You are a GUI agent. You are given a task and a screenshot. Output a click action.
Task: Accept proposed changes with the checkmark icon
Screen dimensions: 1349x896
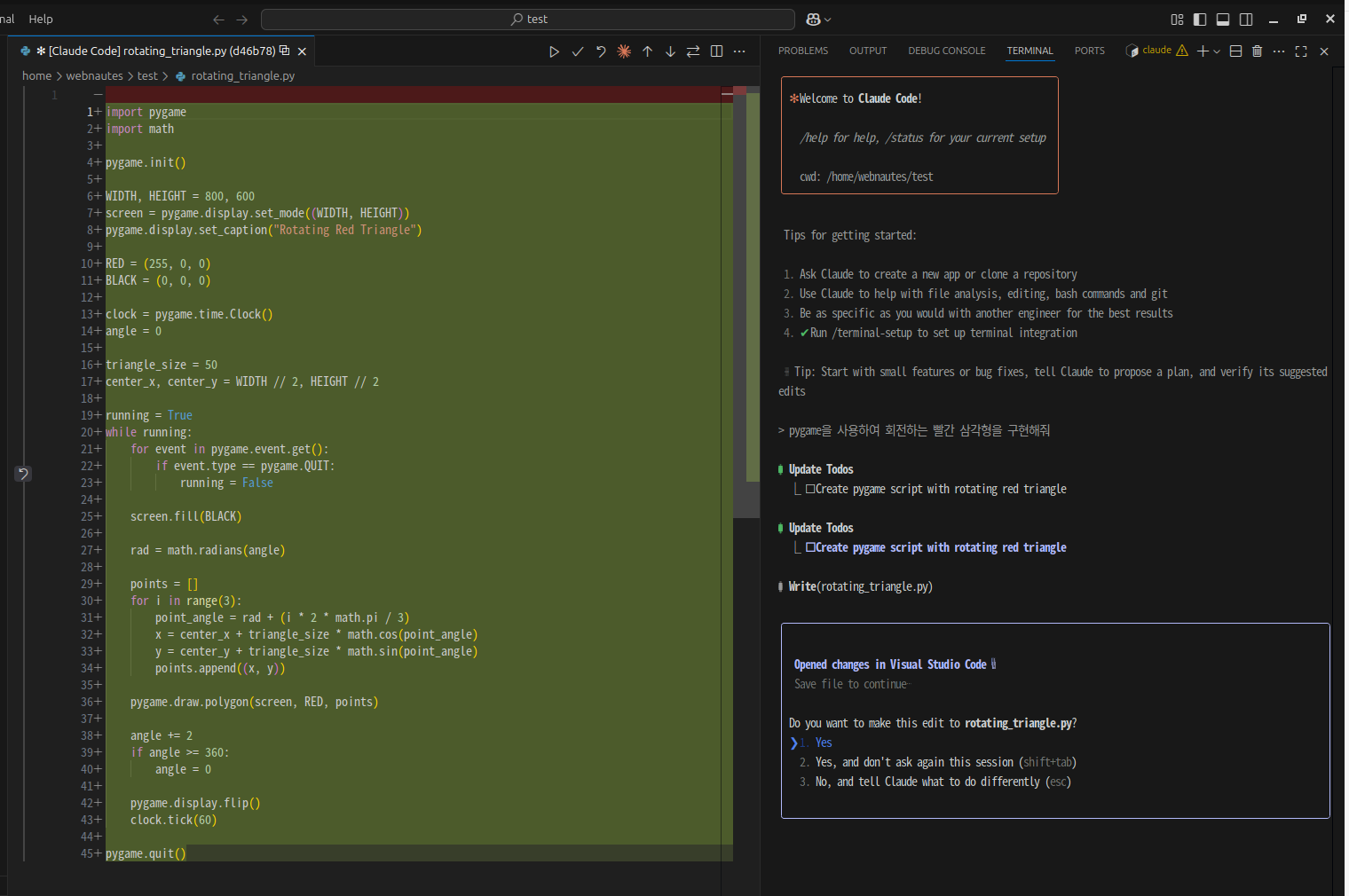click(x=578, y=51)
